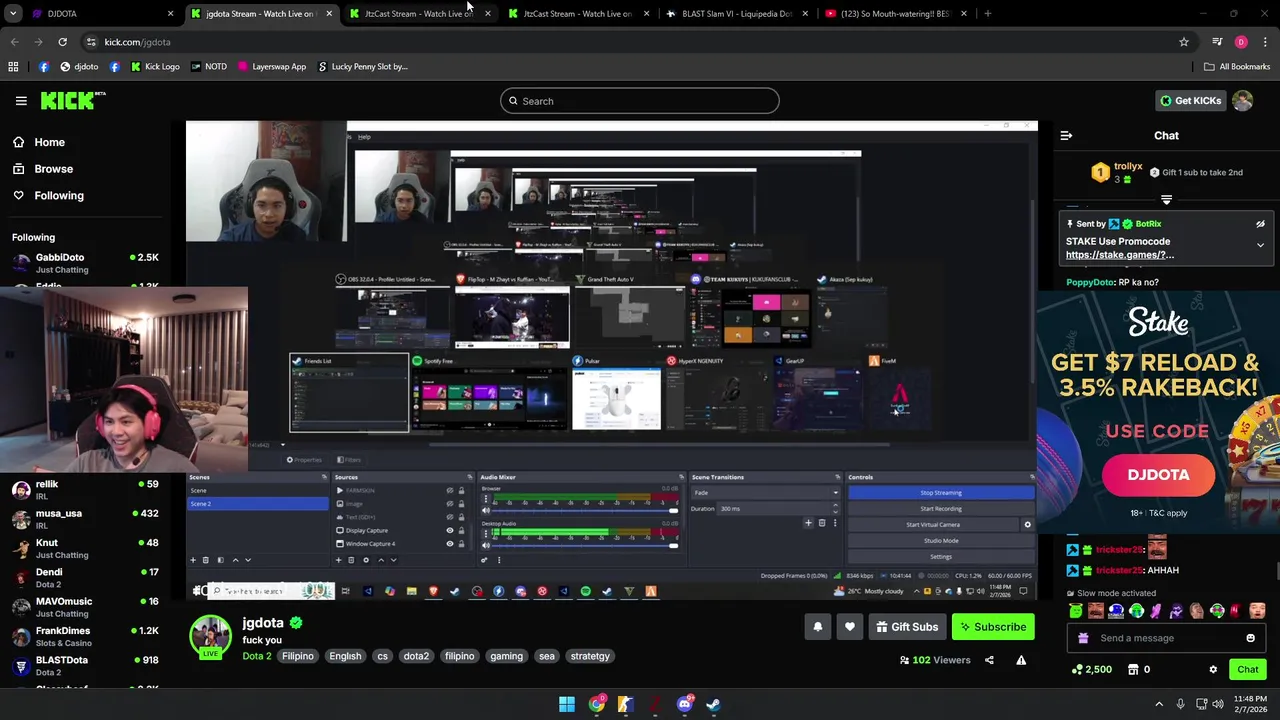Open the stake.games promo link

click(1120, 255)
